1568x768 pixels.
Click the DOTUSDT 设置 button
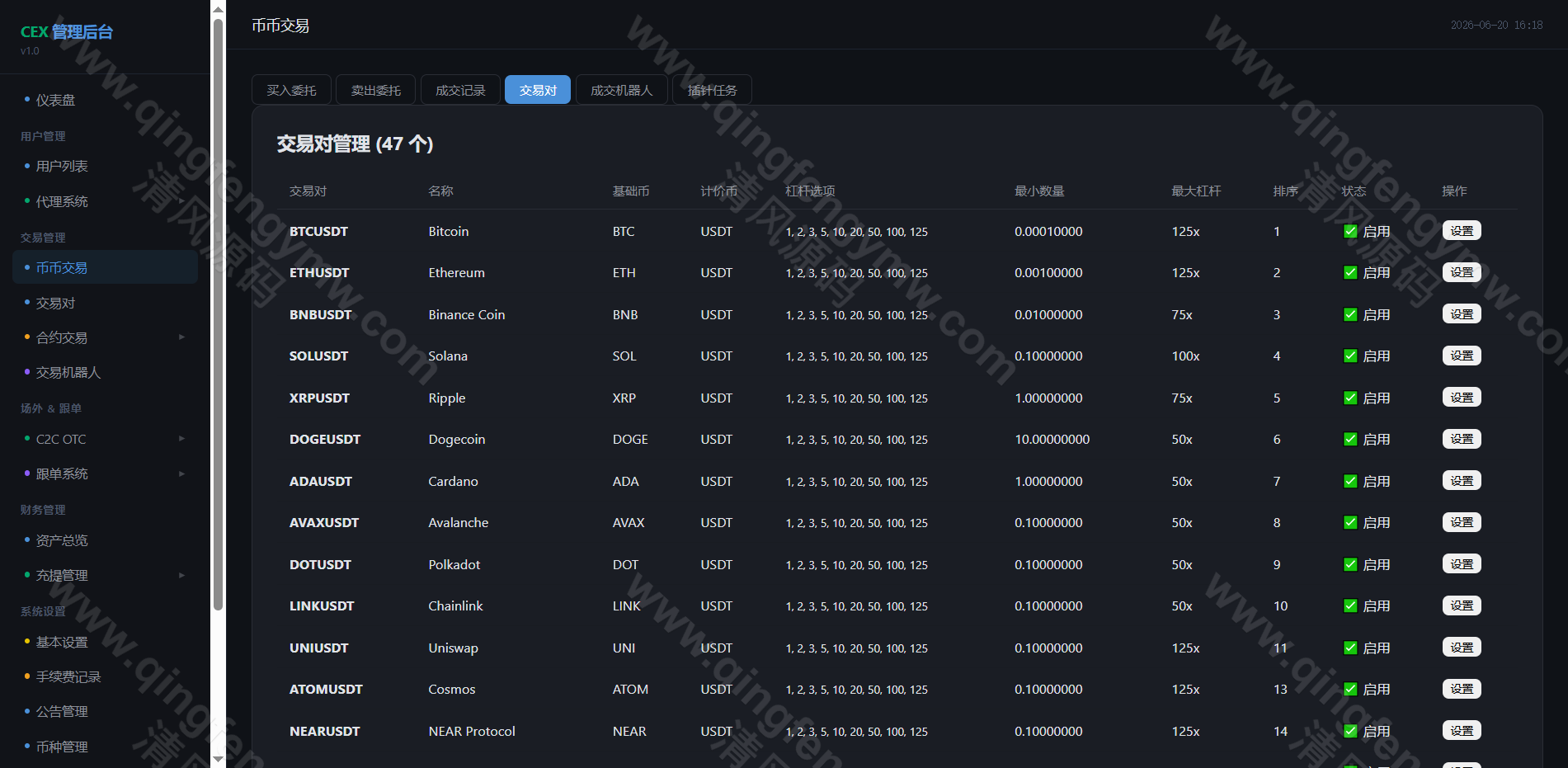tap(1462, 564)
